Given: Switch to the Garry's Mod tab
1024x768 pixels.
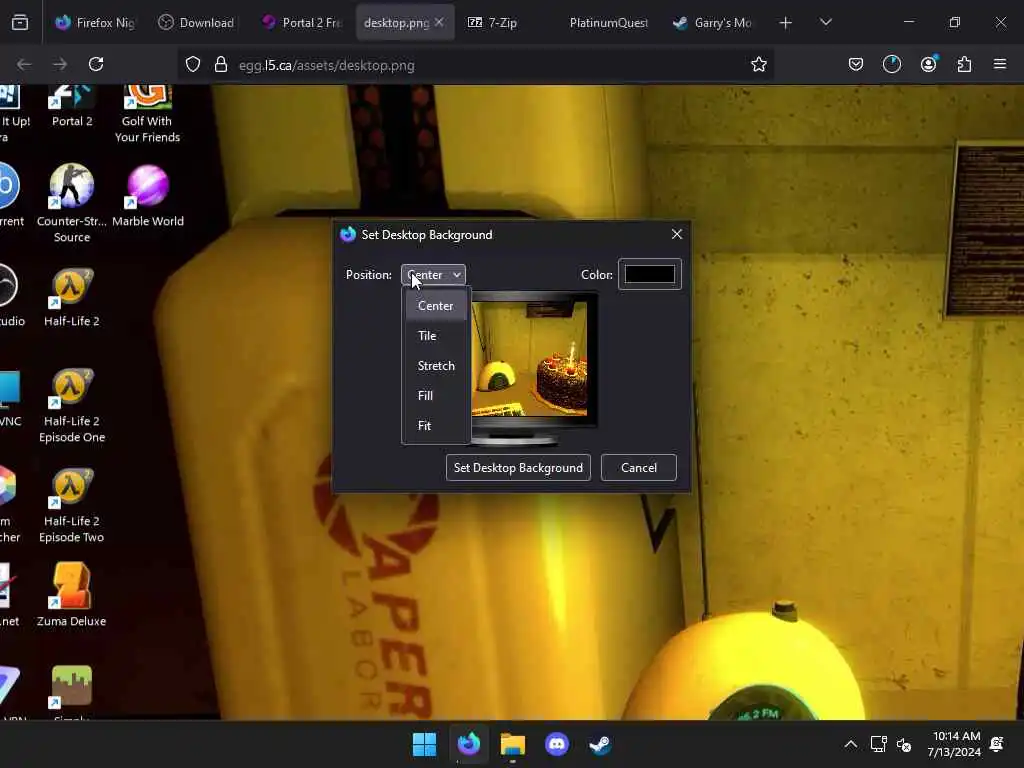Looking at the screenshot, I should pyautogui.click(x=713, y=23).
